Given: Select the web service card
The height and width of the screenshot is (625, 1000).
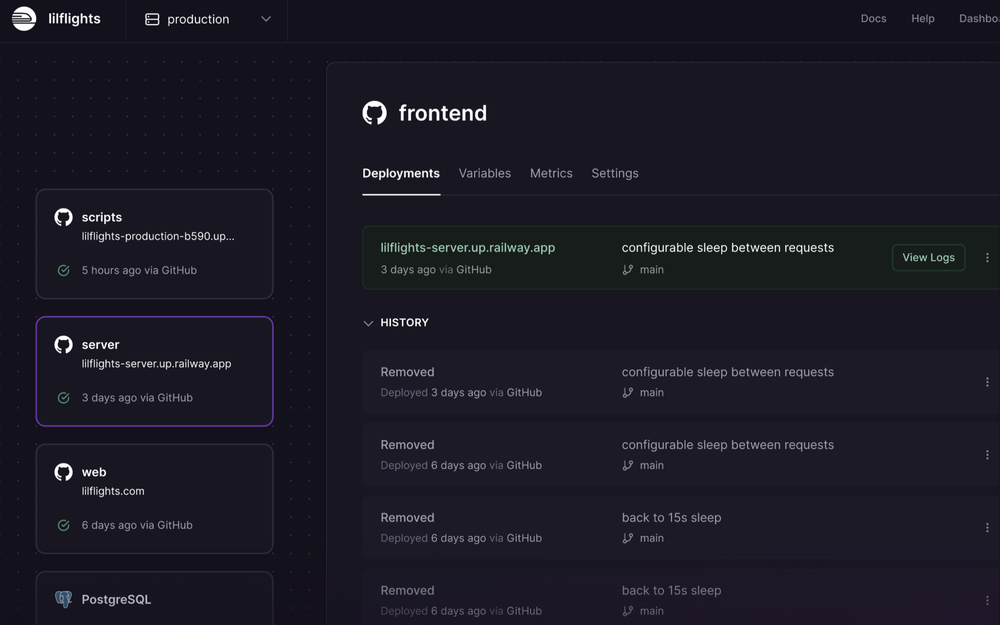Looking at the screenshot, I should coord(154,498).
